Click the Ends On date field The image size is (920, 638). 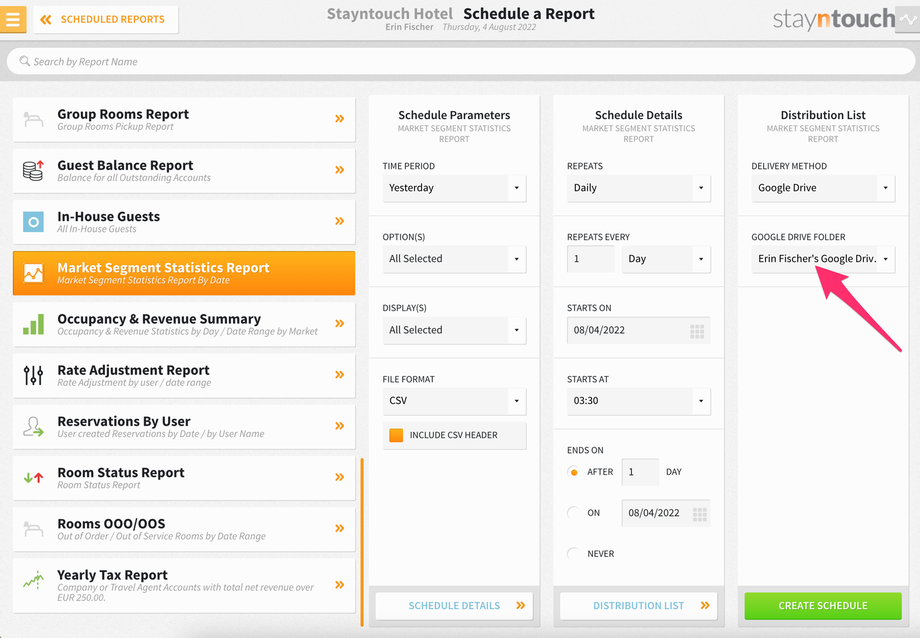[x=666, y=513]
